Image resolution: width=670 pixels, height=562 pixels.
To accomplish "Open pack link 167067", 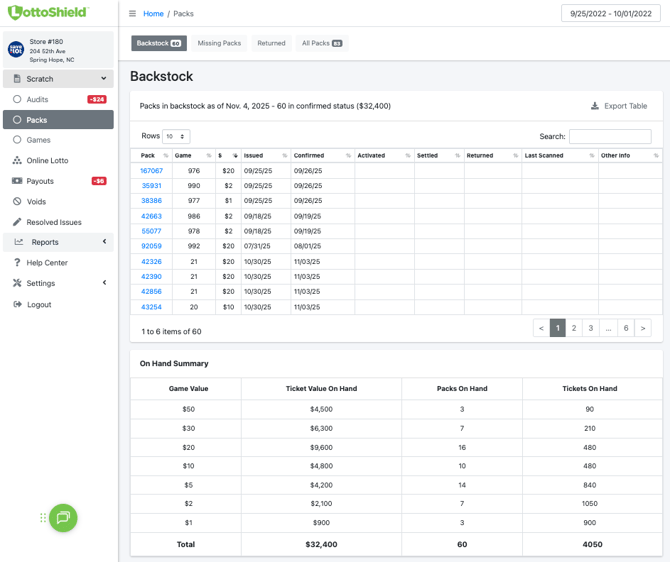I will tap(151, 171).
